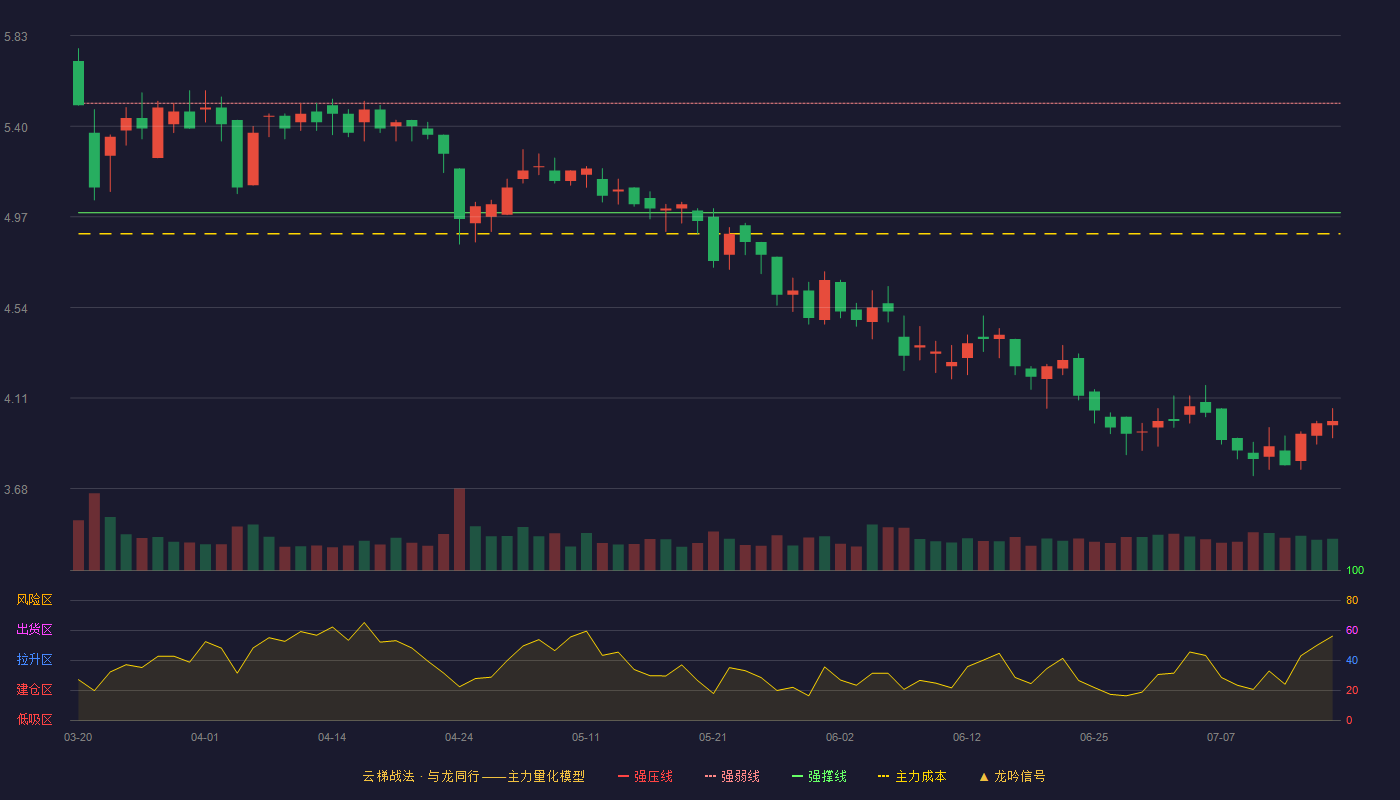
Task: Click the 06-02 date axis label
Action: [x=840, y=737]
